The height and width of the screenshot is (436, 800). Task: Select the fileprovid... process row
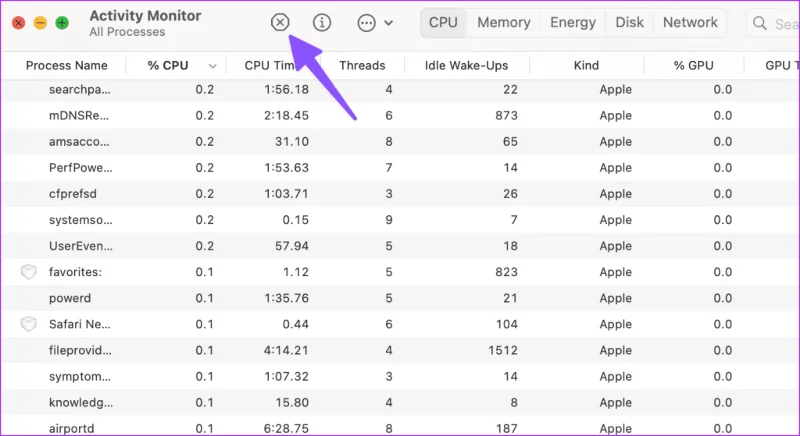coord(400,350)
